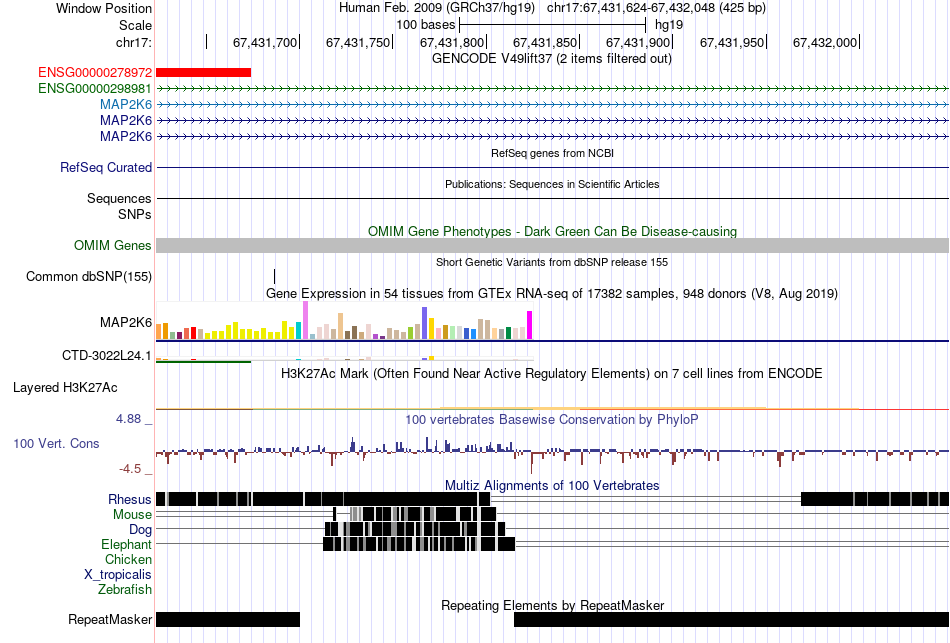950x643 pixels.
Task: Click the 4.88 PhyloP upper scale value
Action: click(128, 419)
